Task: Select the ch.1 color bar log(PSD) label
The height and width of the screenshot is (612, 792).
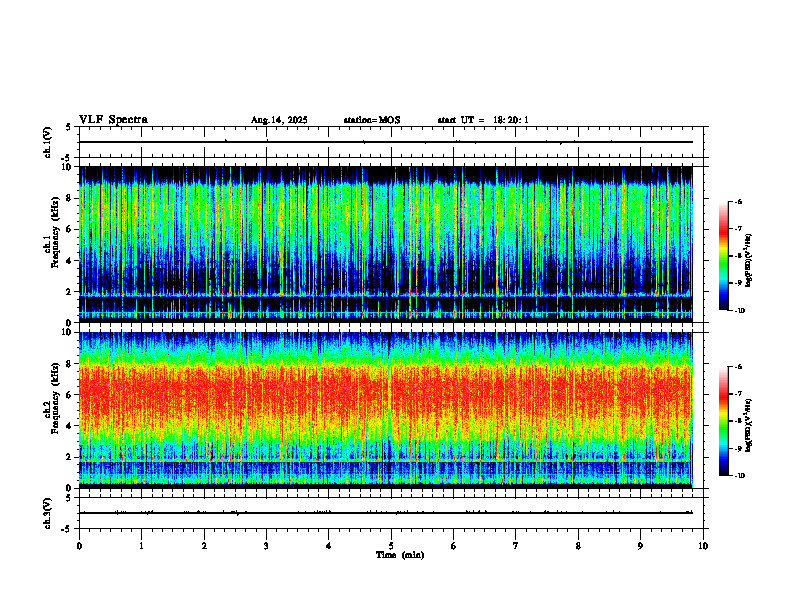Action: [x=750, y=261]
